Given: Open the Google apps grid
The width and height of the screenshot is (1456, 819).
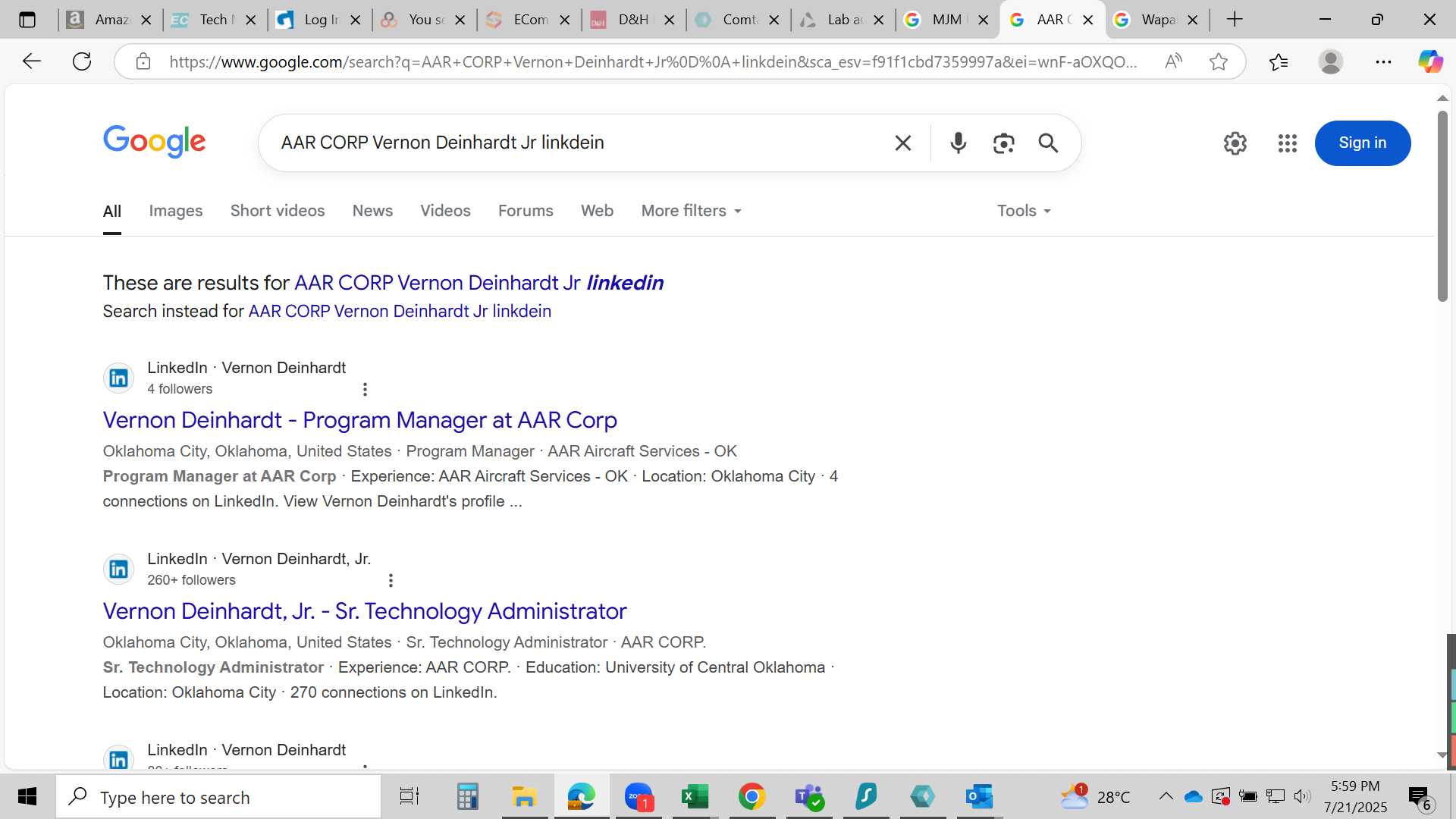Looking at the screenshot, I should 1288,143.
